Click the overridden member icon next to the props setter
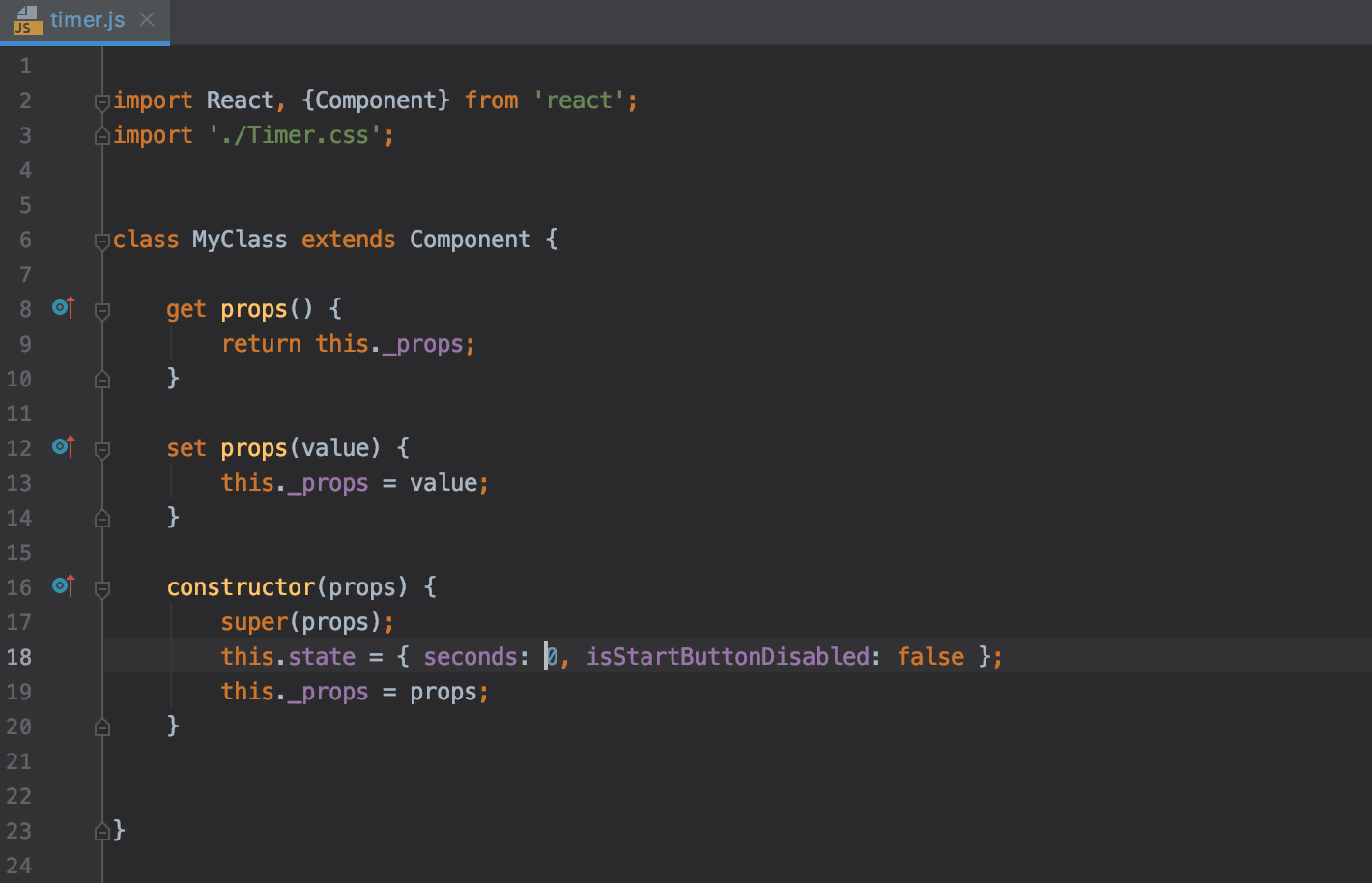 62,446
